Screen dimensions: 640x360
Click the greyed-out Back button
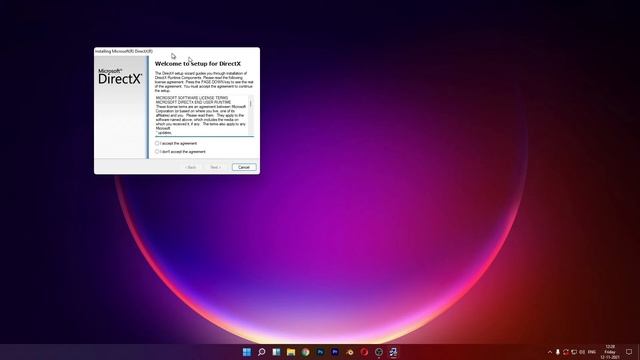(x=191, y=167)
